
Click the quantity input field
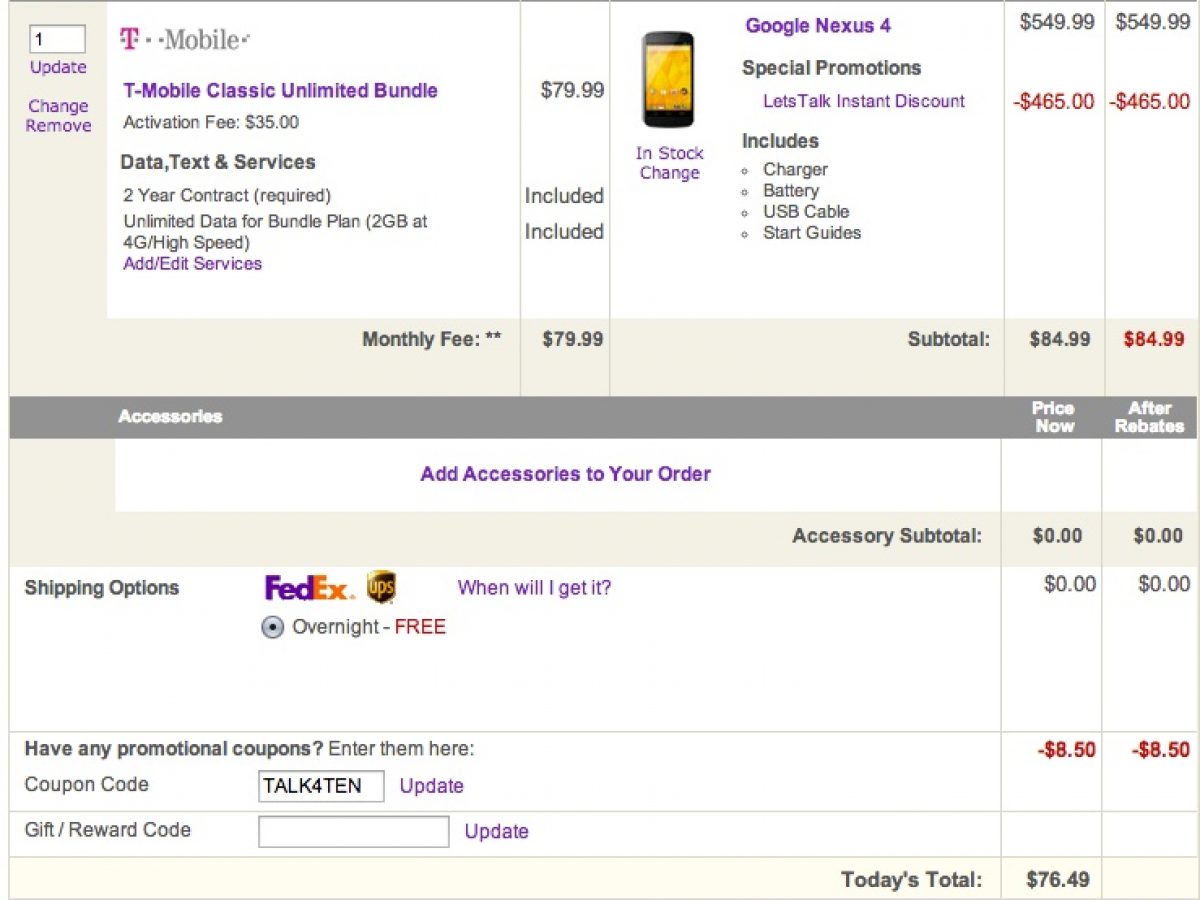[x=58, y=39]
